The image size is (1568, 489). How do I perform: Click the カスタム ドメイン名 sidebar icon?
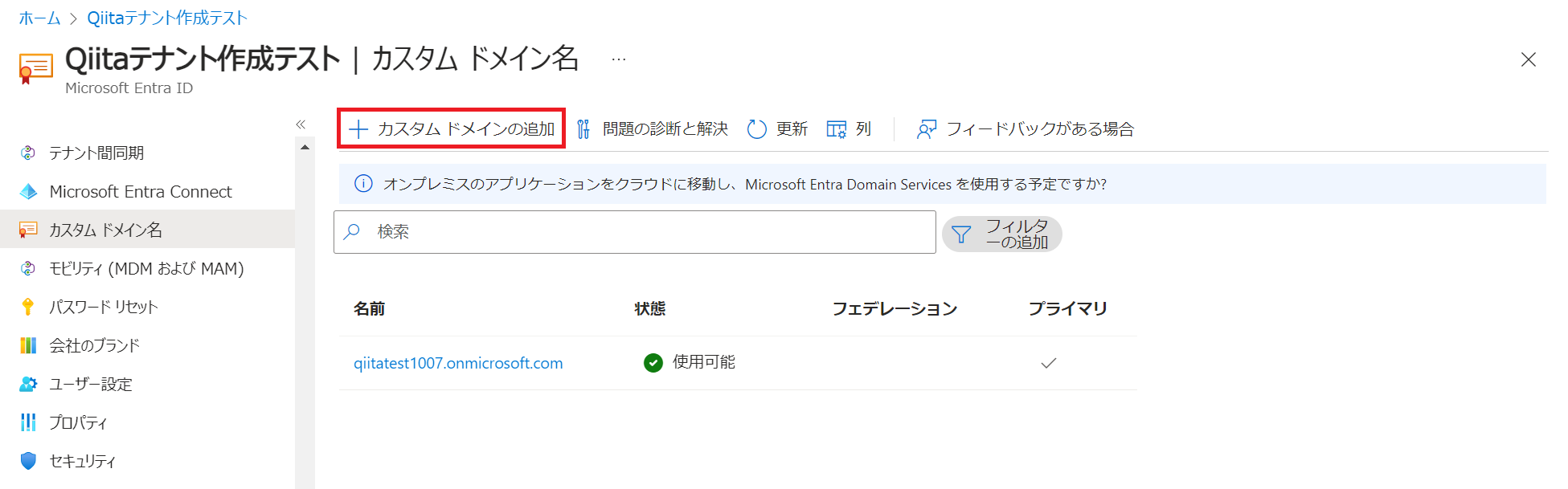coord(28,230)
